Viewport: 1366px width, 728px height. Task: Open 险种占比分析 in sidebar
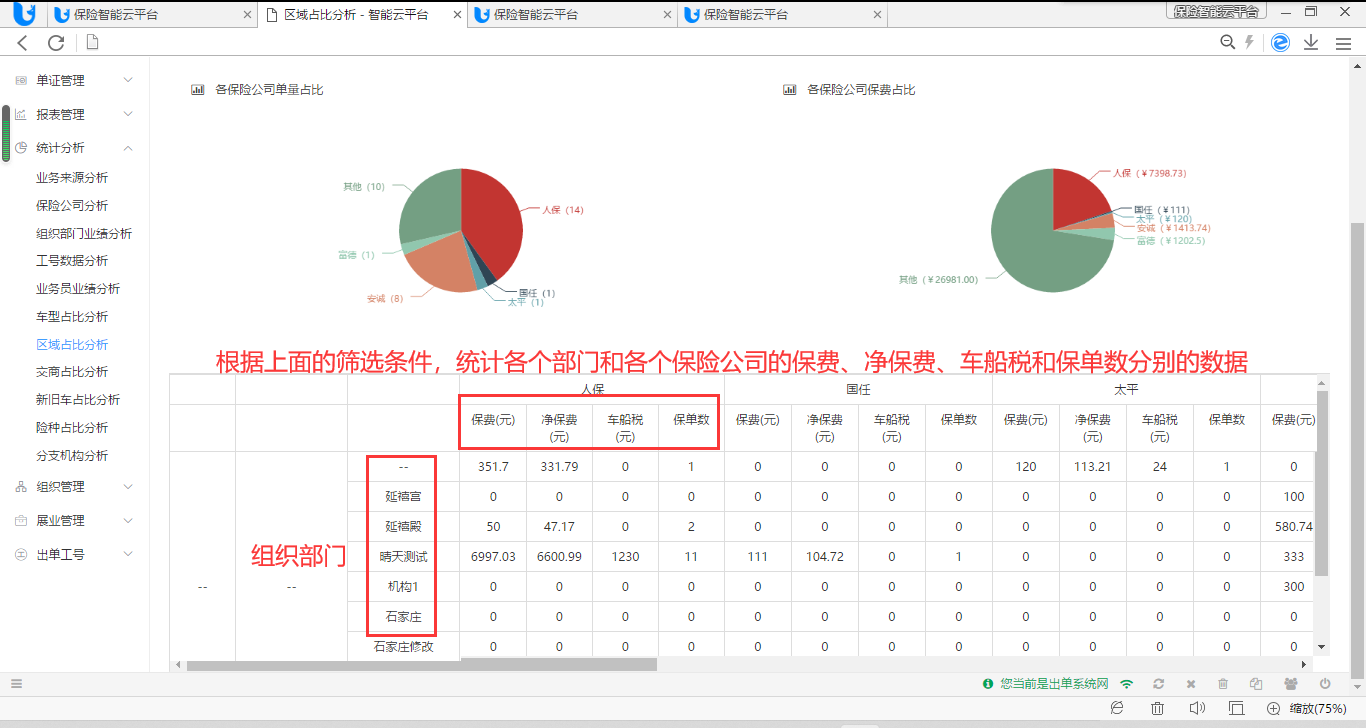coord(72,428)
